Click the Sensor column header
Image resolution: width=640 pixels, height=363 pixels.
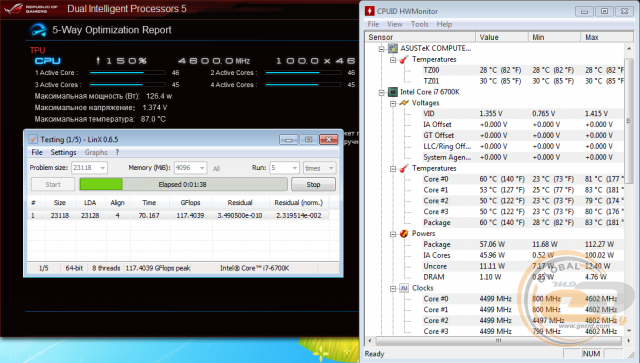coord(420,37)
